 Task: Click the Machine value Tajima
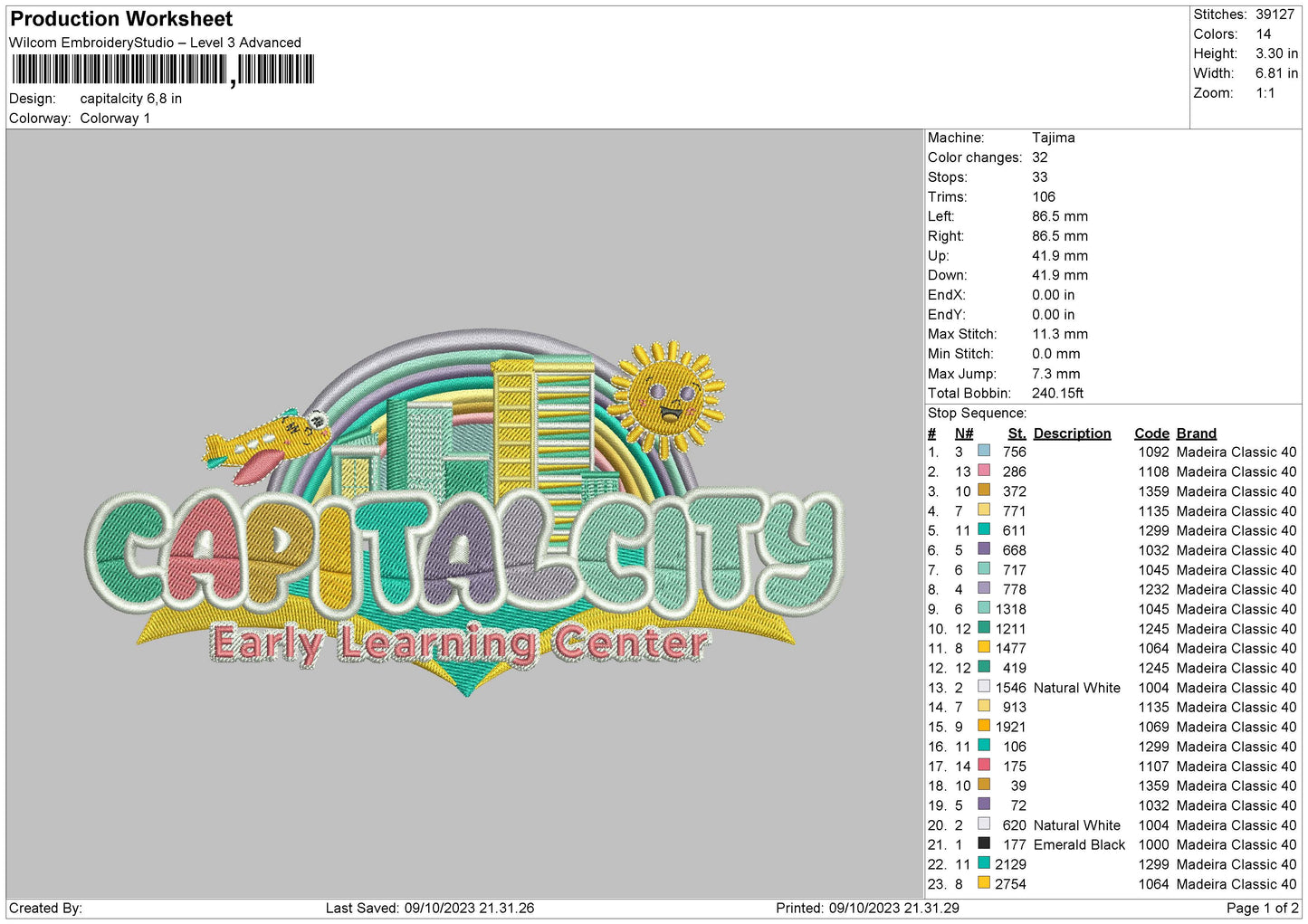pos(1054,138)
